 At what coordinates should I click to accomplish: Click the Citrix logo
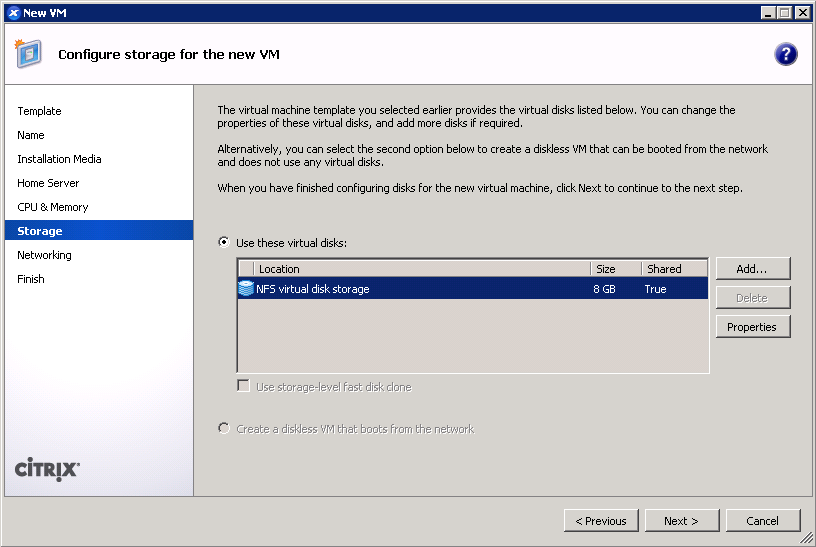(x=47, y=469)
